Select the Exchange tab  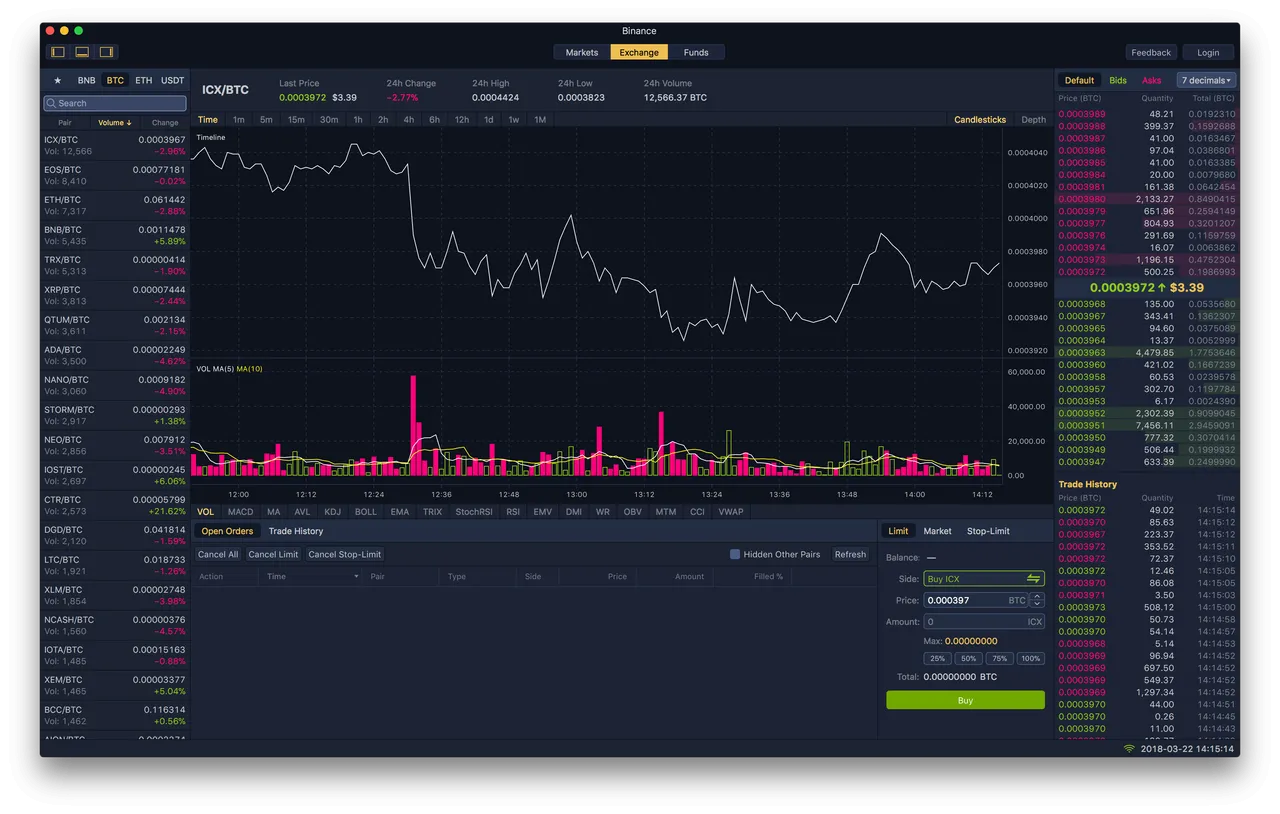pyautogui.click(x=639, y=52)
